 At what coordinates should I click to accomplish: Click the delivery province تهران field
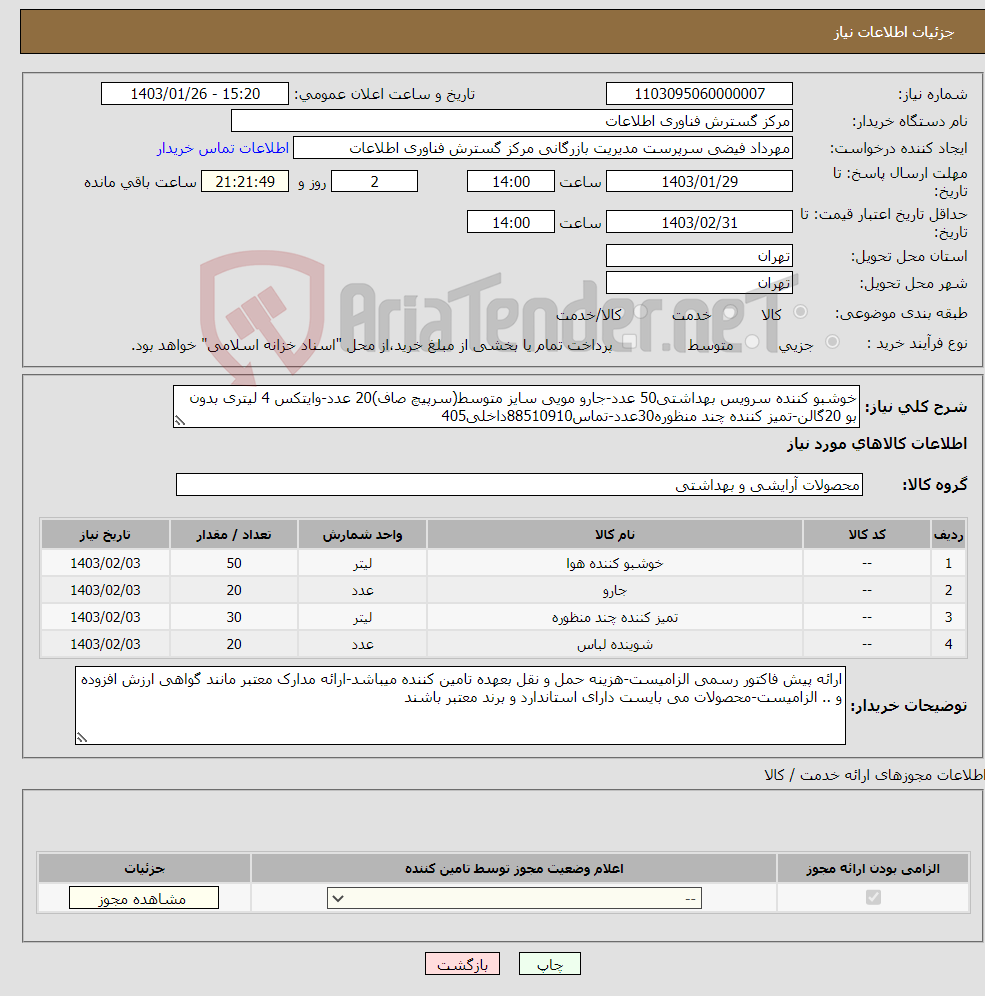699,255
